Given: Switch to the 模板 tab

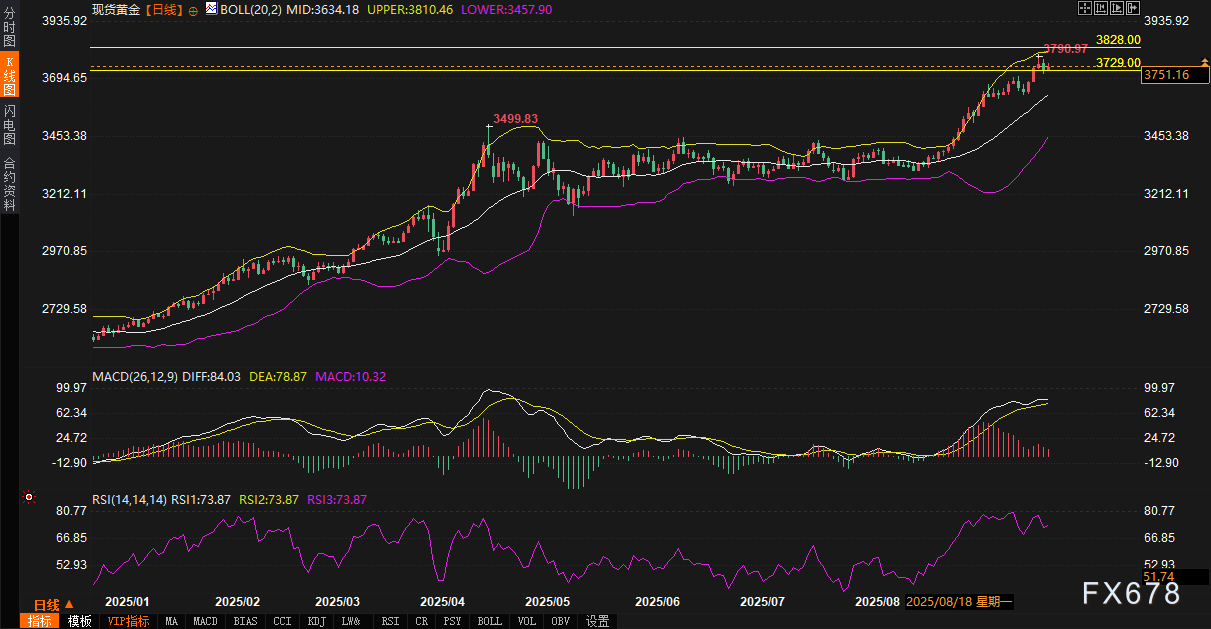Looking at the screenshot, I should click(80, 621).
